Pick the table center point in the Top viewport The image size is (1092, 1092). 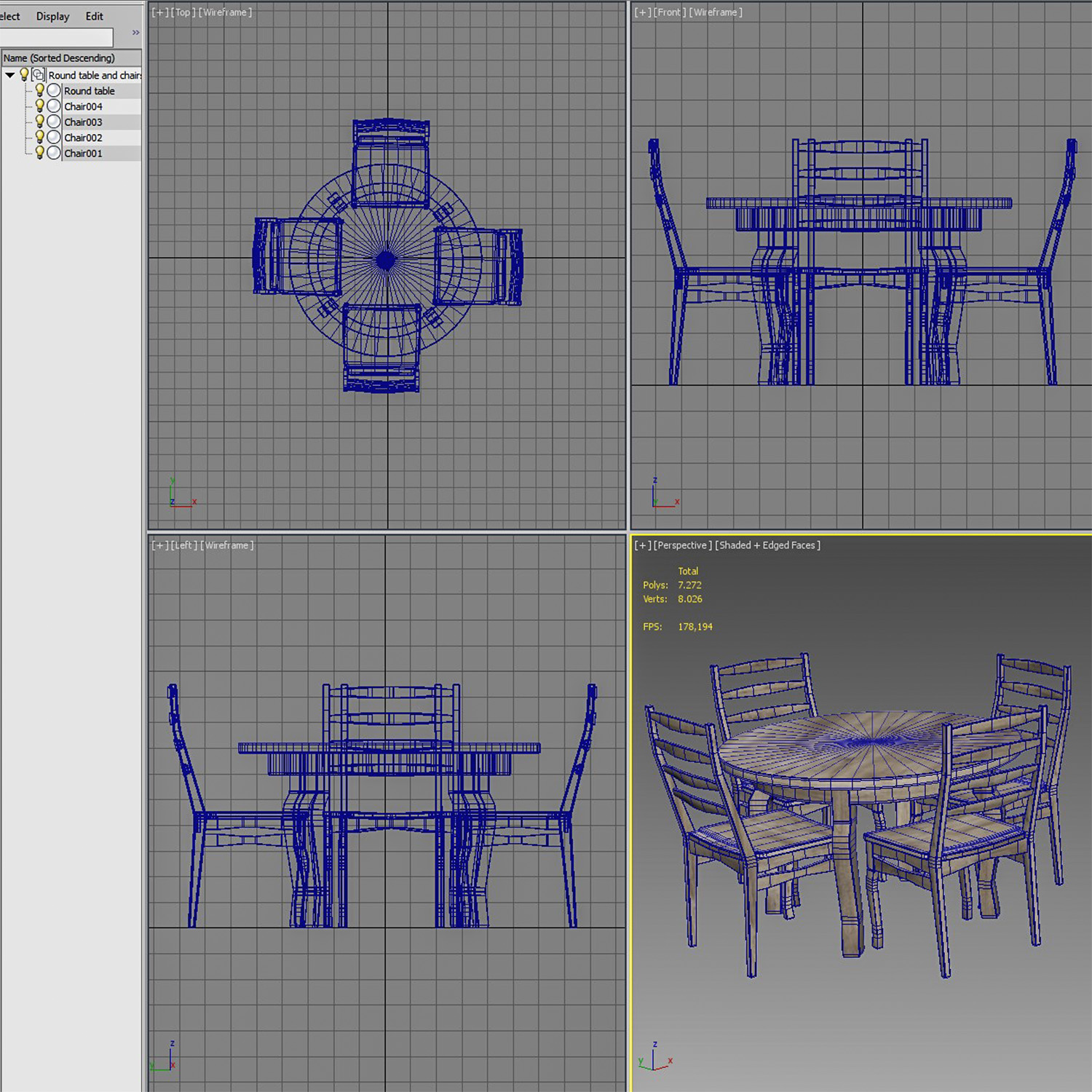[x=386, y=259]
